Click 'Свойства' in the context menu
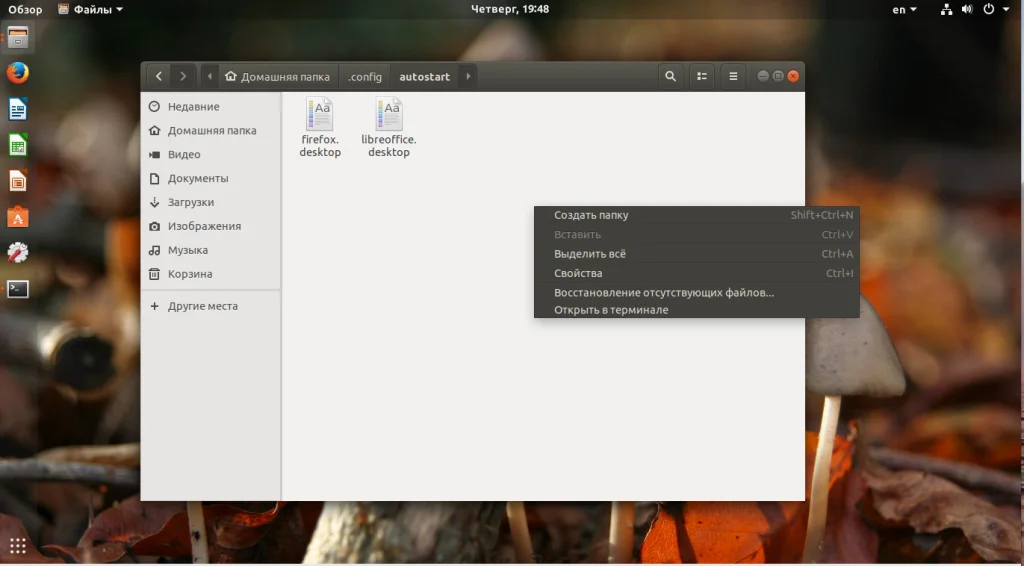Screen dimensions: 1024x566 pyautogui.click(x=578, y=273)
